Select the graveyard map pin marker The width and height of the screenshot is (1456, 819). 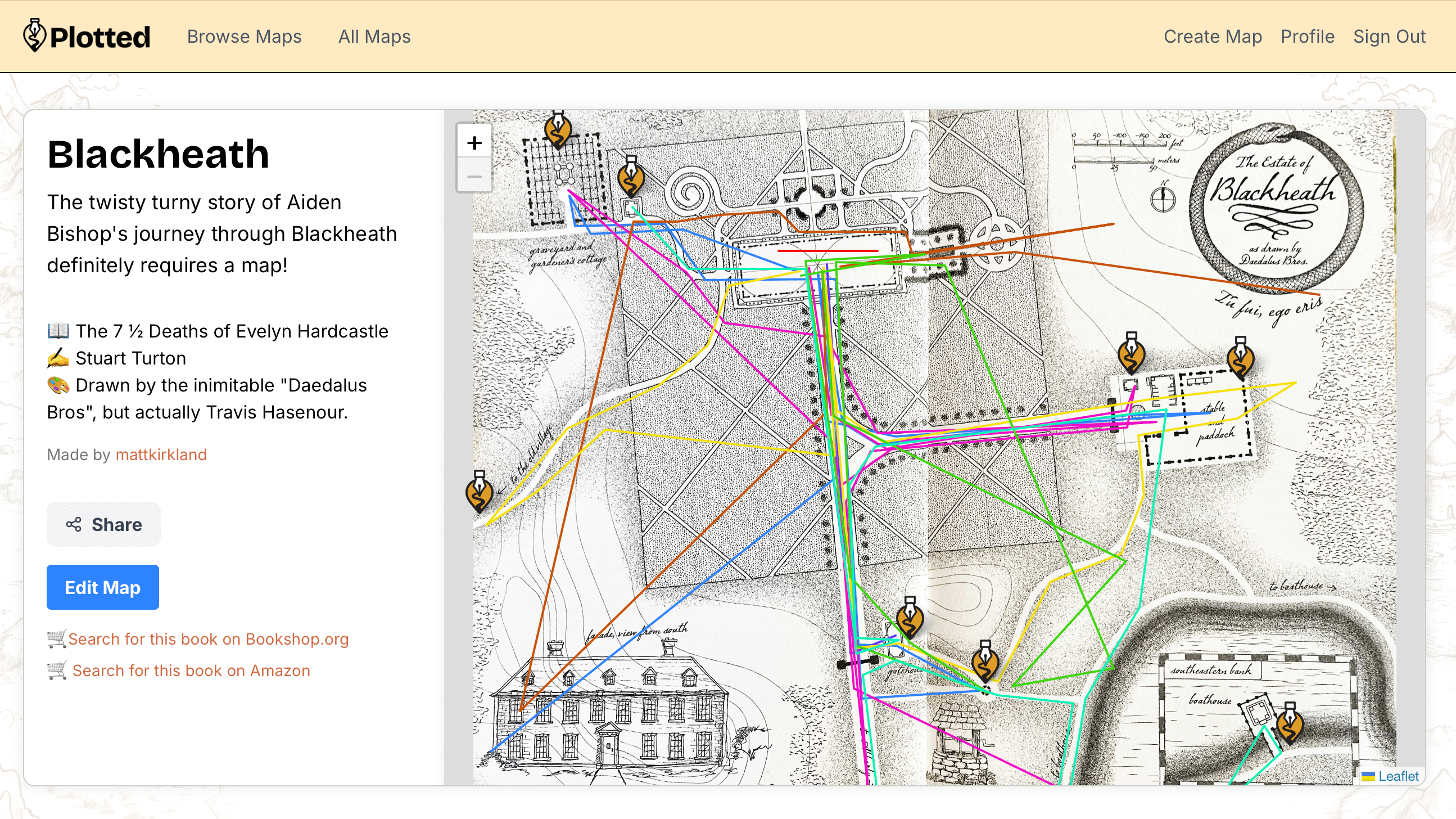[x=558, y=129]
